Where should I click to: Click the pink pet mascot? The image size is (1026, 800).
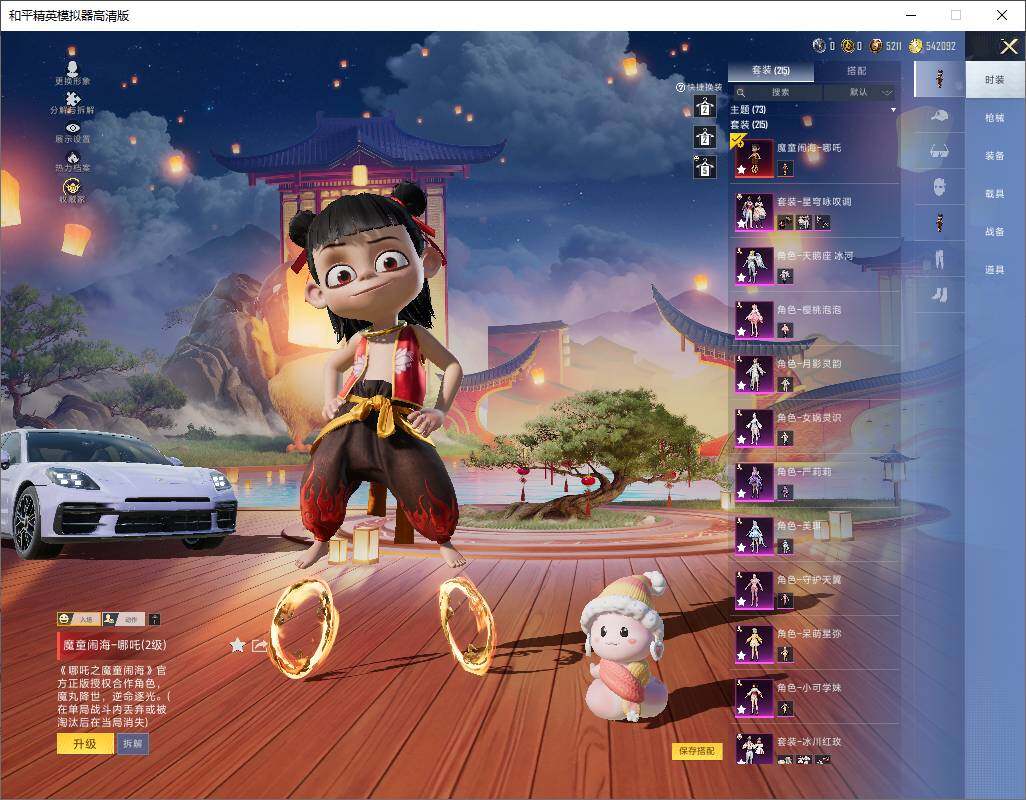coord(624,648)
